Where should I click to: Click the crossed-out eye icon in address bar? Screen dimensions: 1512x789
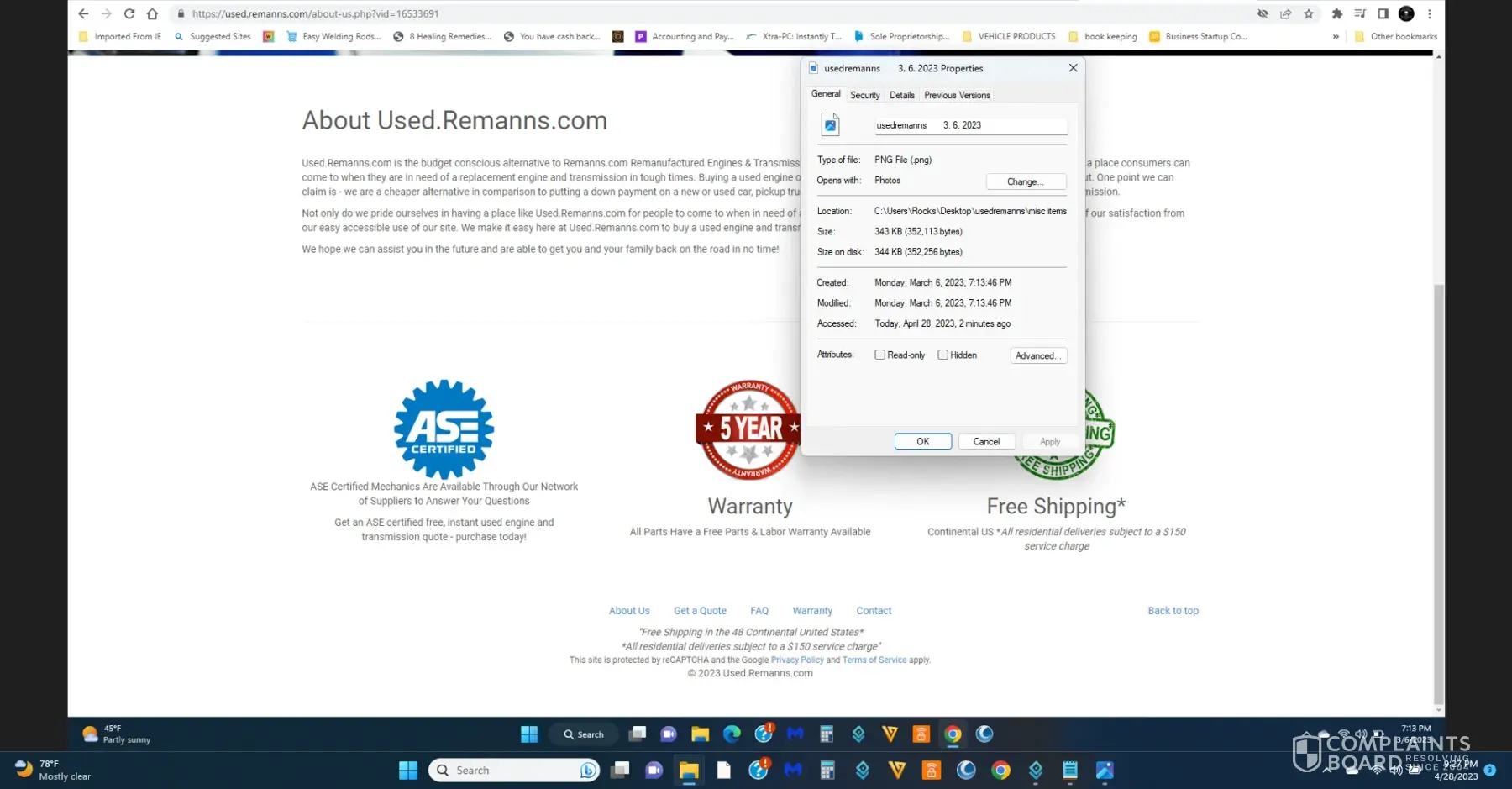click(1263, 13)
